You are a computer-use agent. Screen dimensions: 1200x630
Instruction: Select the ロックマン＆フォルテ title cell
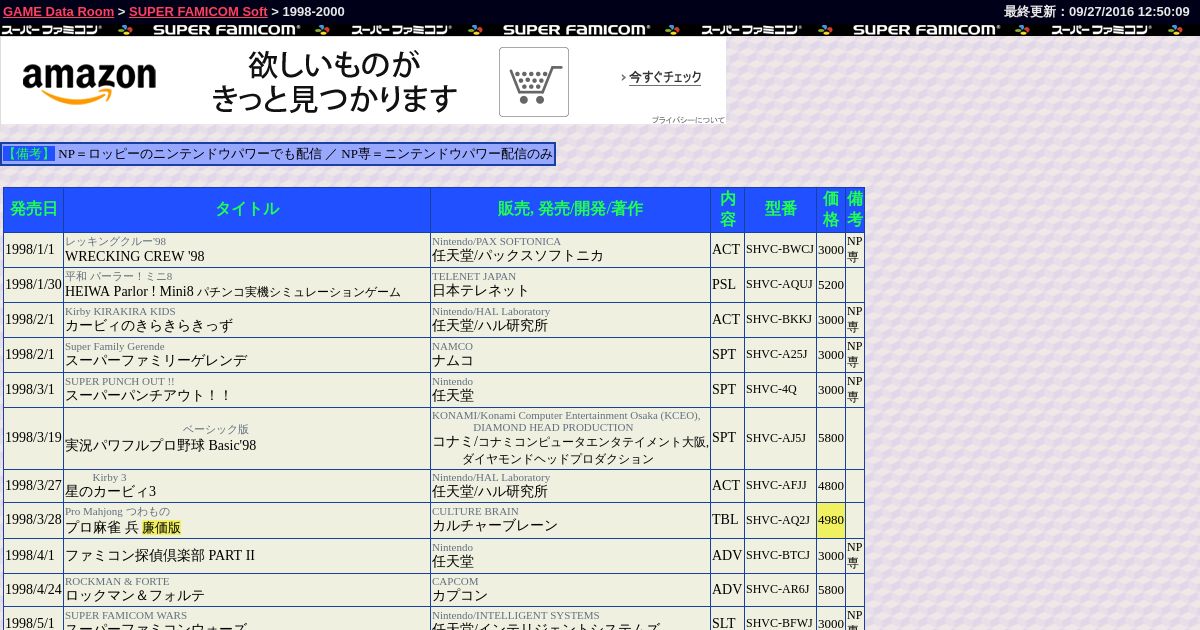pyautogui.click(x=247, y=590)
